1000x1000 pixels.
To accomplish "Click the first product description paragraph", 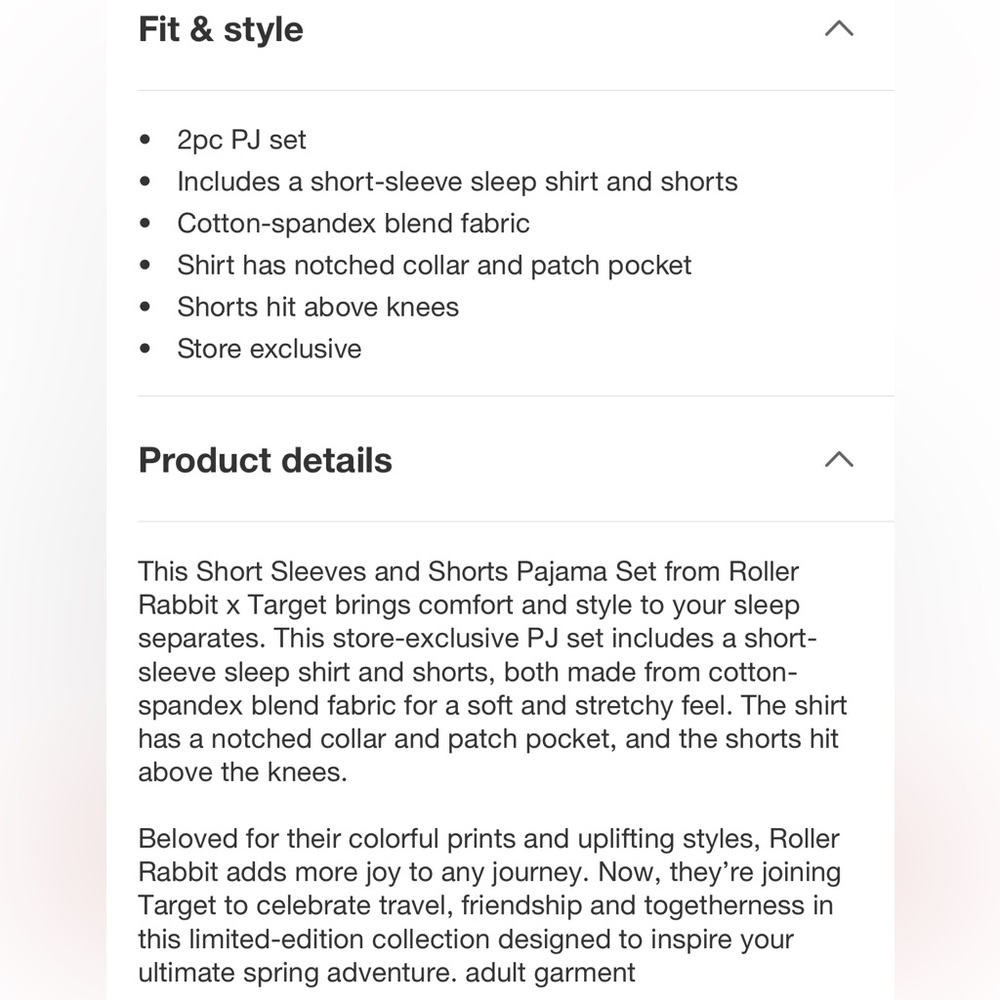I will [x=492, y=672].
